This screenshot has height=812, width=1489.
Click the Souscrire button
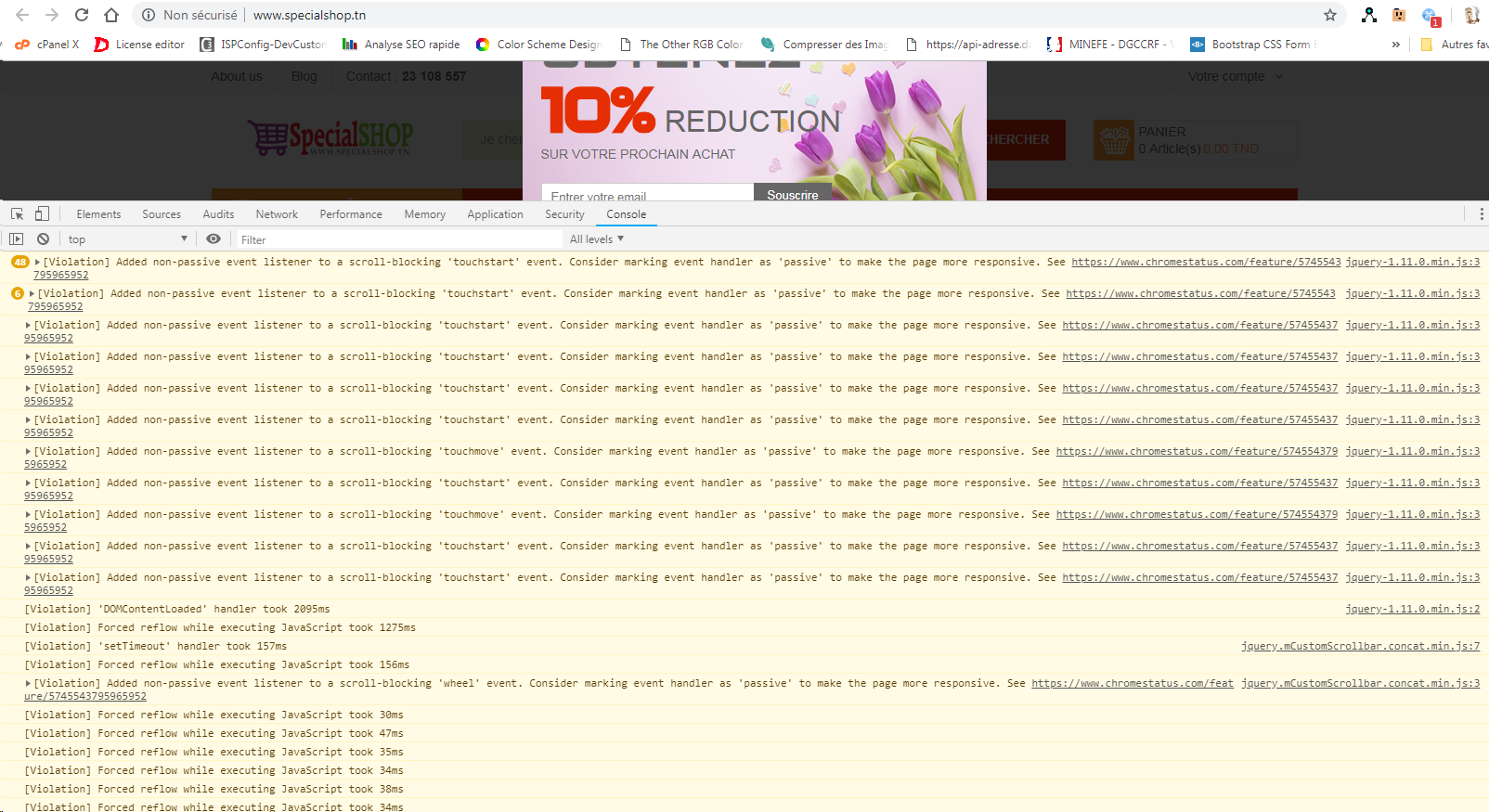pyautogui.click(x=793, y=193)
